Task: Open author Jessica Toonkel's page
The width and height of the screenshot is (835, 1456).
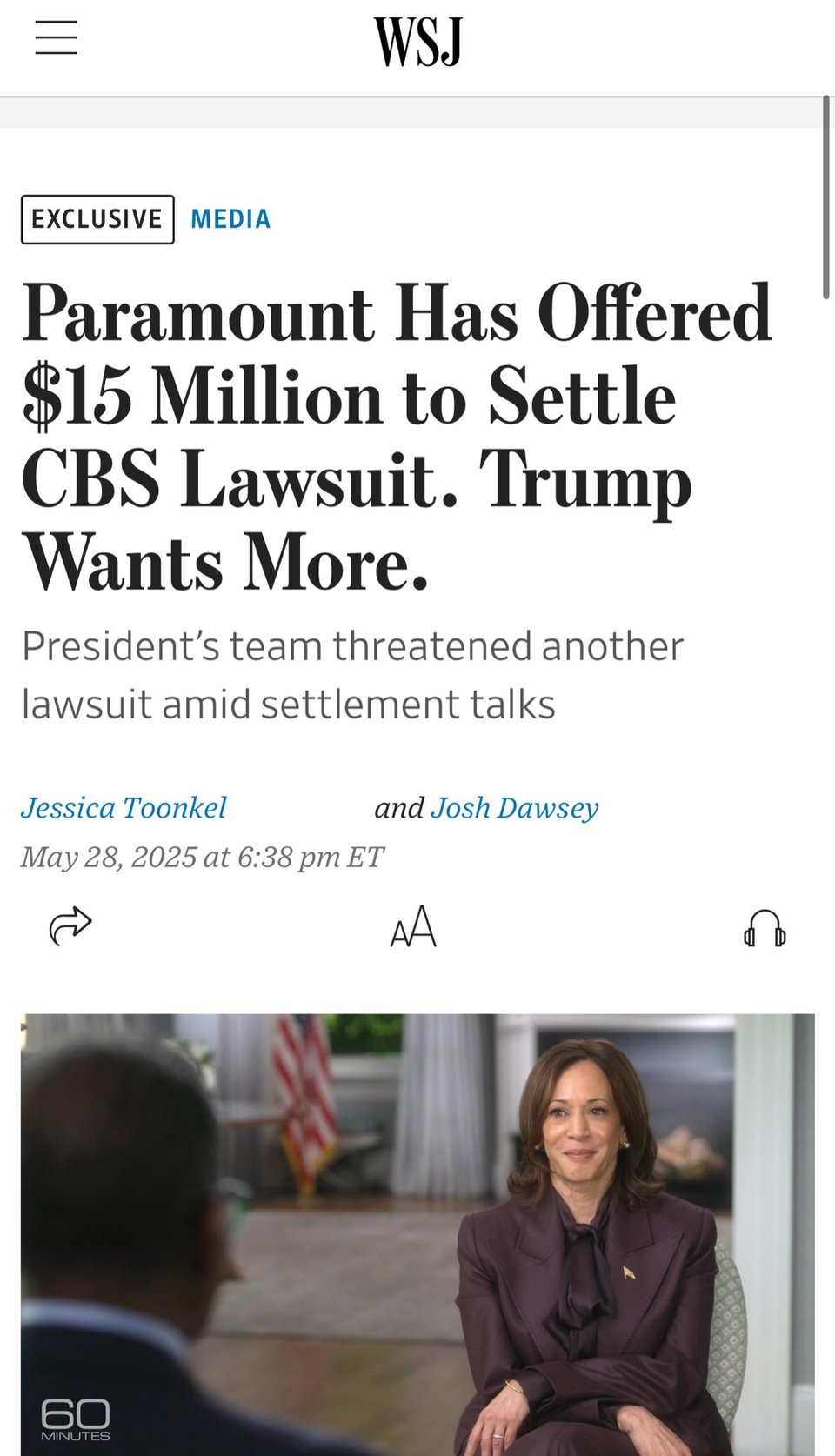Action: 124,808
